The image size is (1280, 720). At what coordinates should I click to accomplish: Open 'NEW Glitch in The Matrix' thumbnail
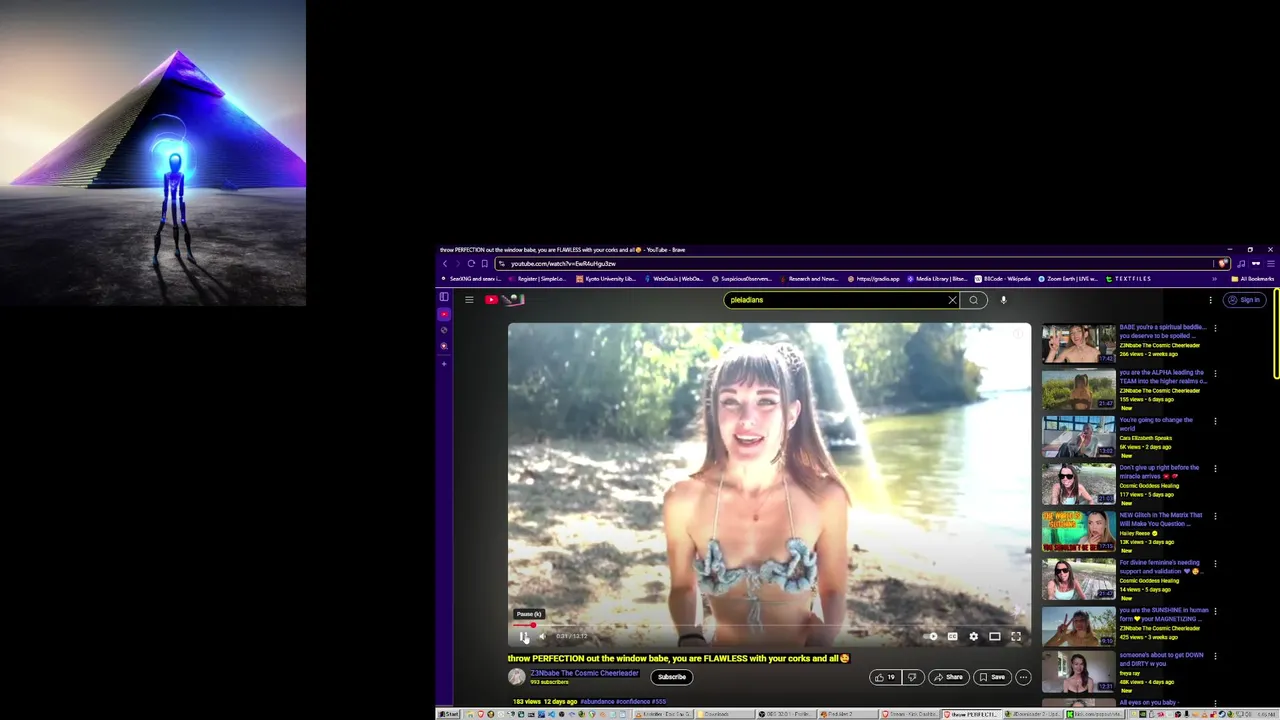pos(1078,531)
